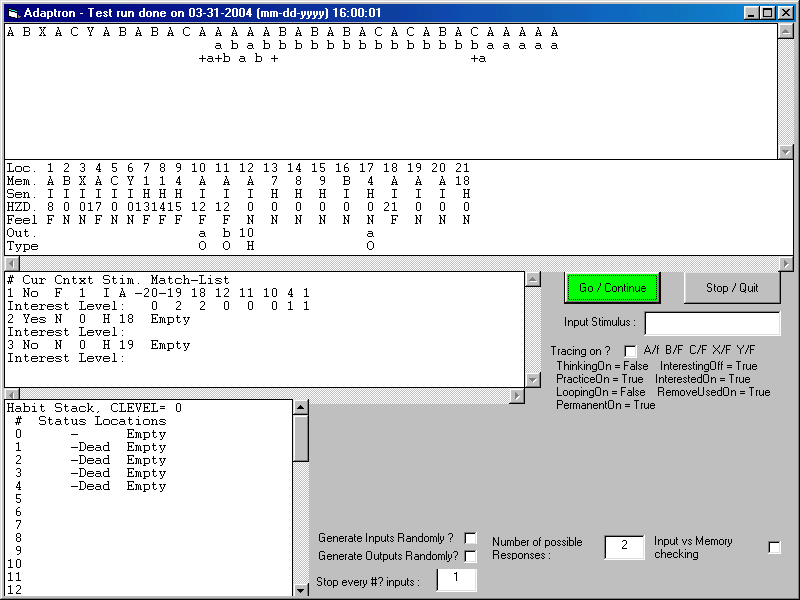Focus the Input Stimulus text field
800x600 pixels.
(x=712, y=323)
